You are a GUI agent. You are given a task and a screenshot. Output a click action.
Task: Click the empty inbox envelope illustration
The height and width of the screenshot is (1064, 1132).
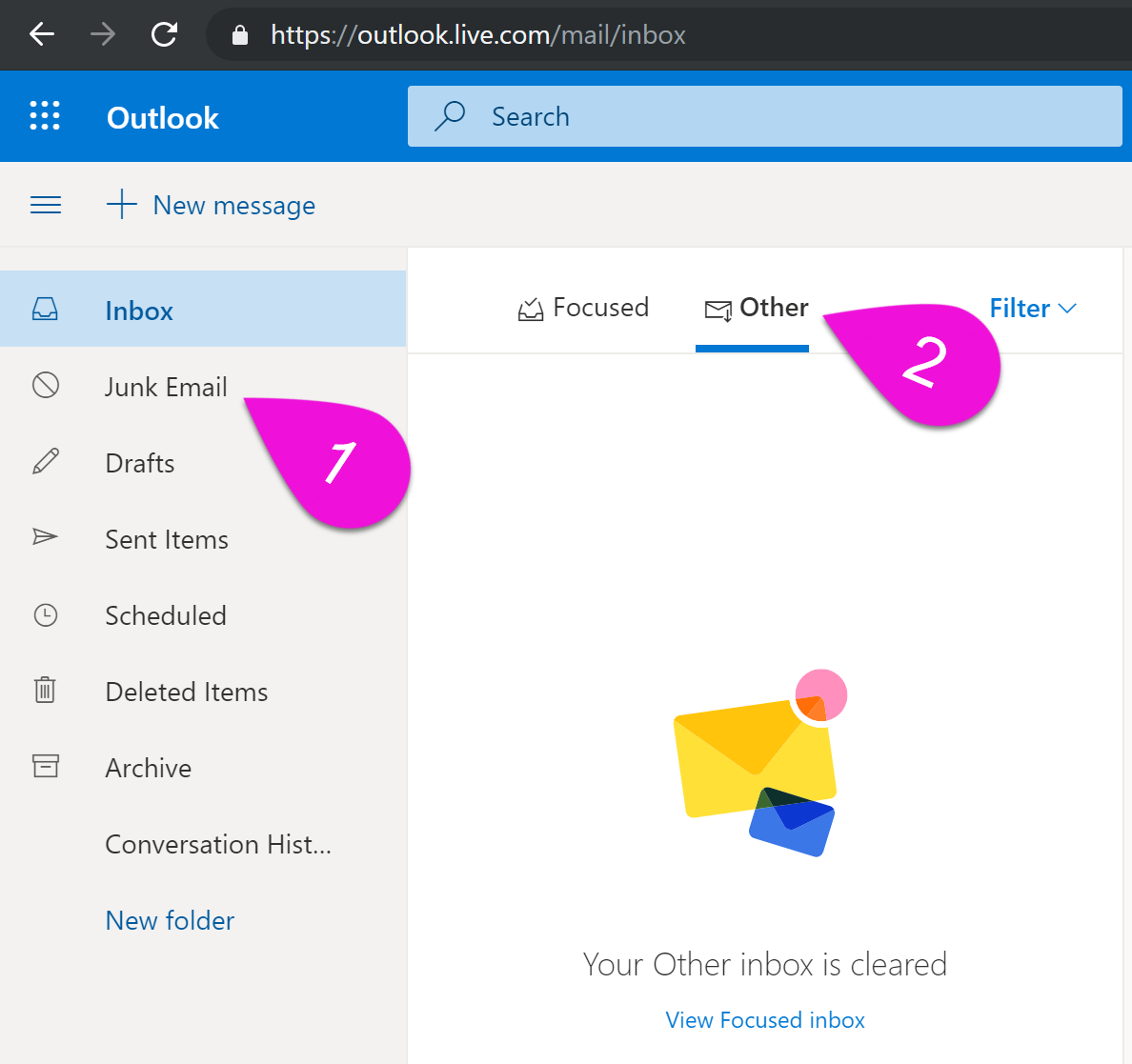point(760,763)
